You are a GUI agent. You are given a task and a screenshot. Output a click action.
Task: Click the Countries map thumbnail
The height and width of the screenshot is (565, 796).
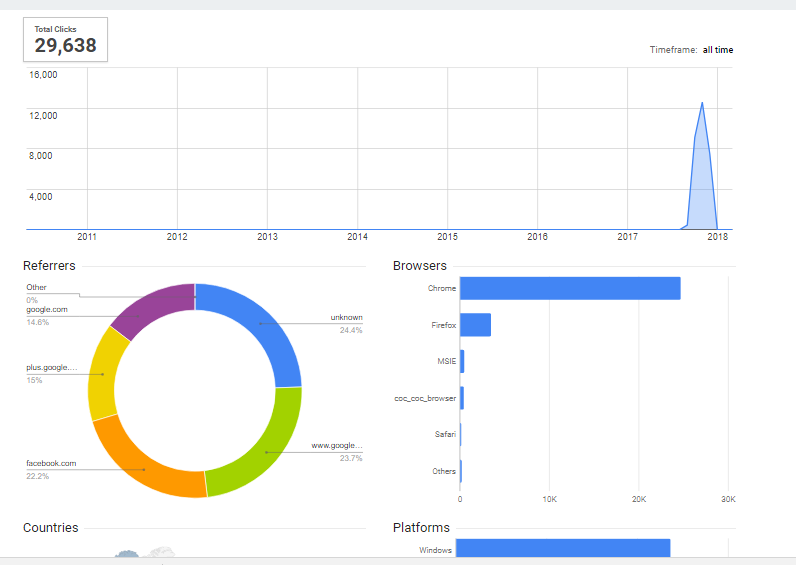[x=145, y=551]
